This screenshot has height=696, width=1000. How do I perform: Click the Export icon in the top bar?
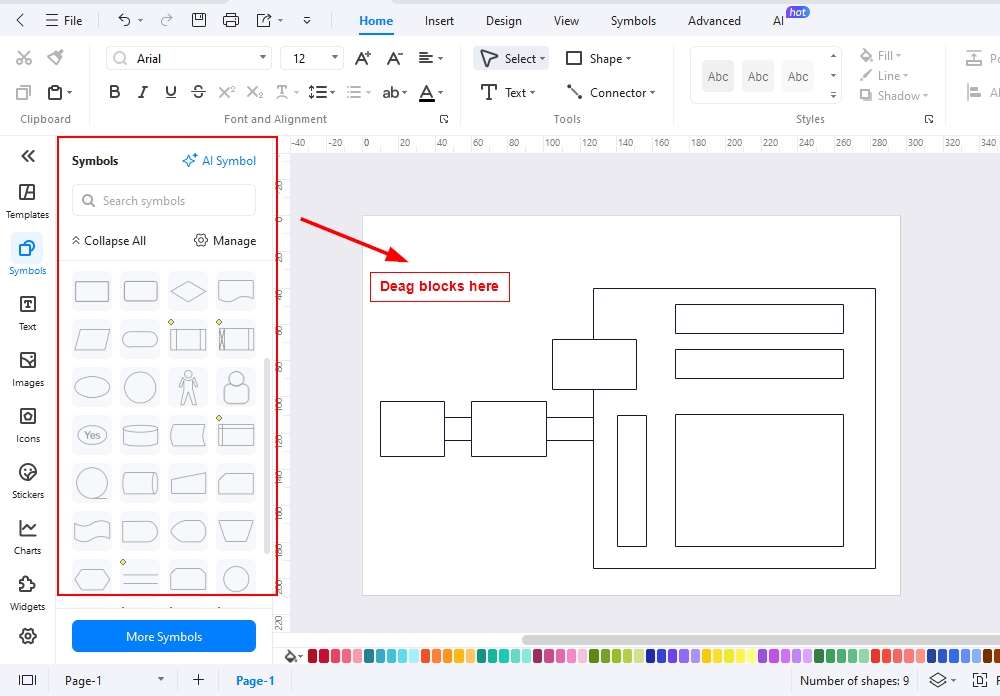click(263, 20)
